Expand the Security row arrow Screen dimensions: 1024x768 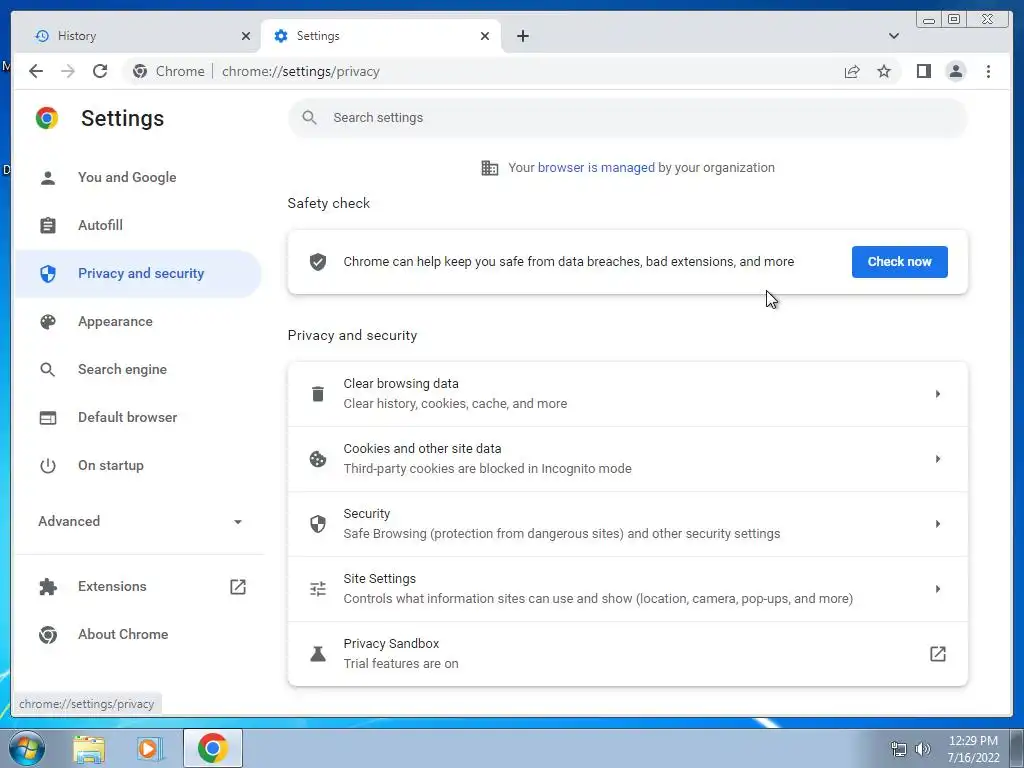938,524
